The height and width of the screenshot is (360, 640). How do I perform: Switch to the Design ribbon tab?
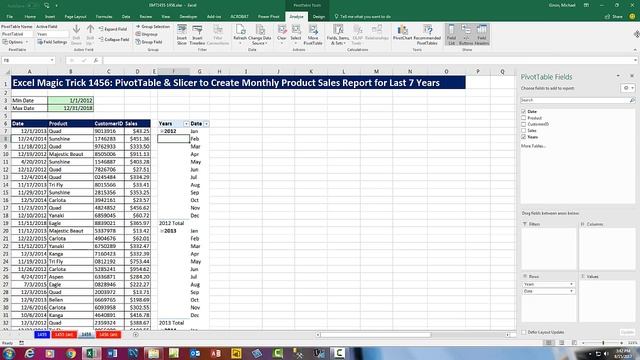click(318, 17)
